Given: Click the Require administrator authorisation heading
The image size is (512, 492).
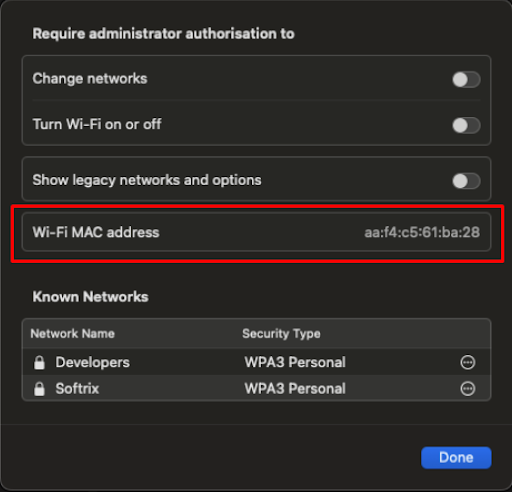Looking at the screenshot, I should point(163,34).
